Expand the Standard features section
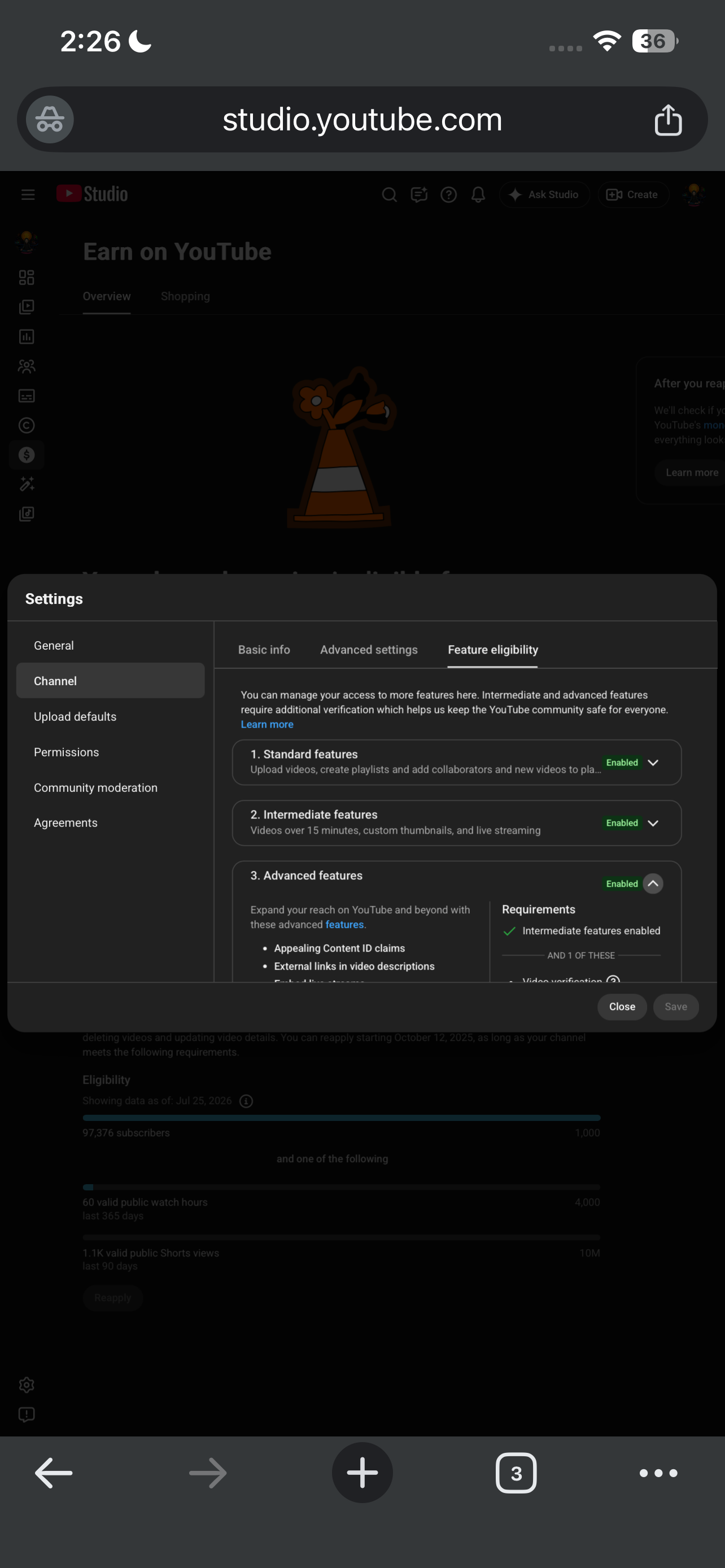The width and height of the screenshot is (725, 1568). coord(653,763)
